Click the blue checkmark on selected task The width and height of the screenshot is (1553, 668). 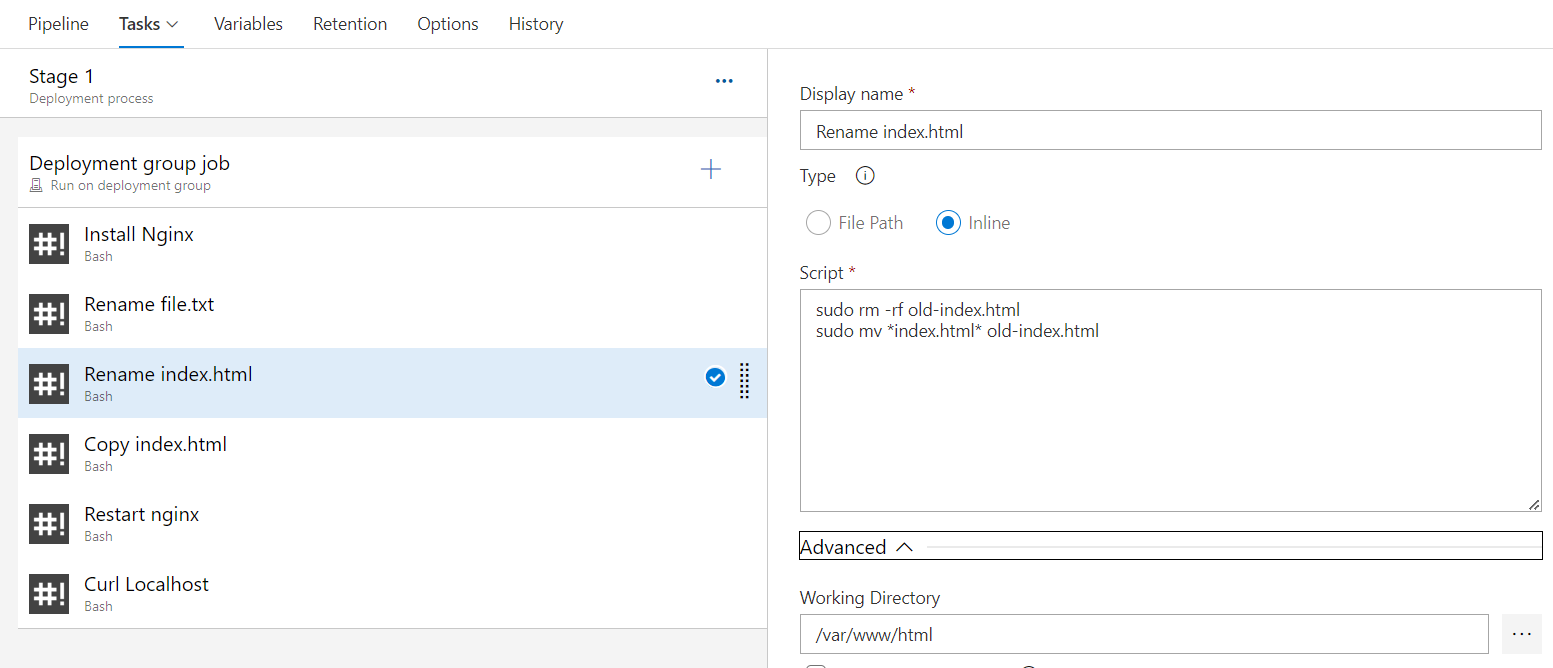(x=715, y=377)
